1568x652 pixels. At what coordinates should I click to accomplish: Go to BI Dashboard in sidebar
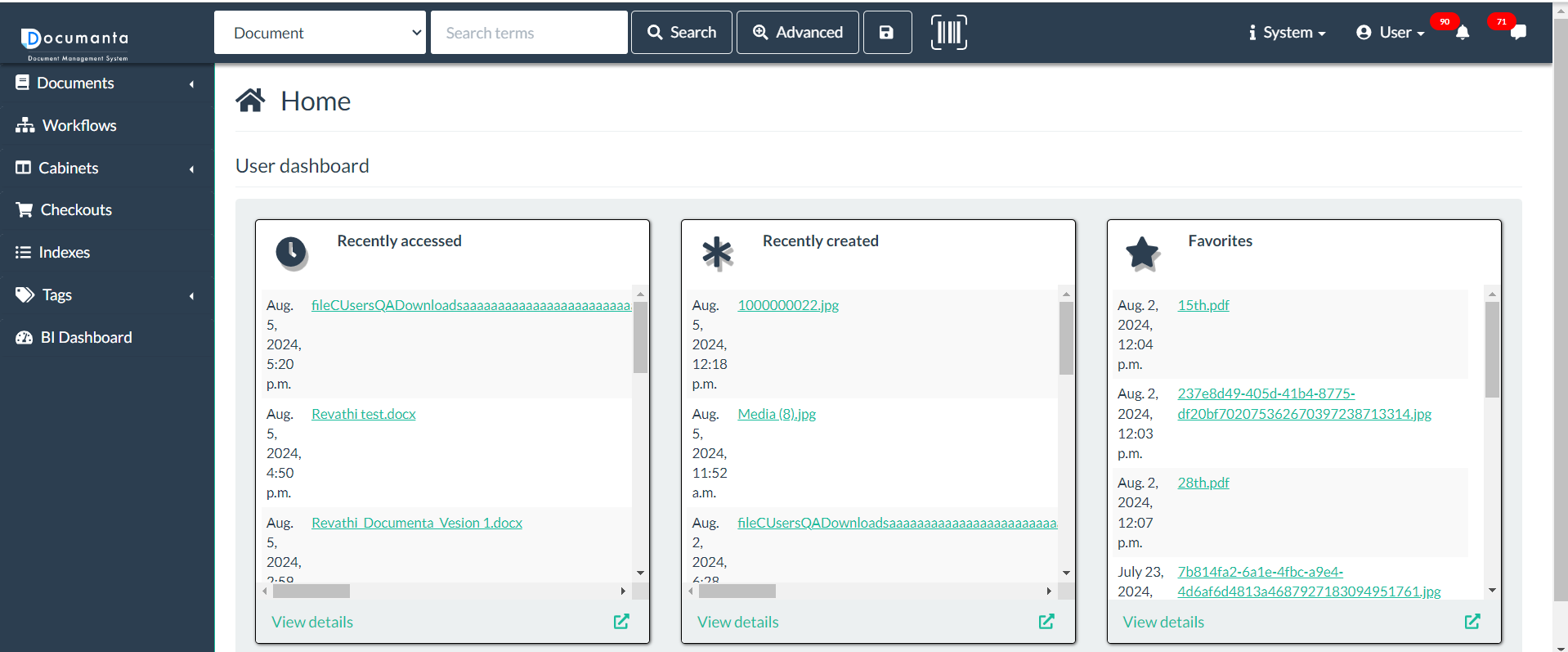(86, 337)
